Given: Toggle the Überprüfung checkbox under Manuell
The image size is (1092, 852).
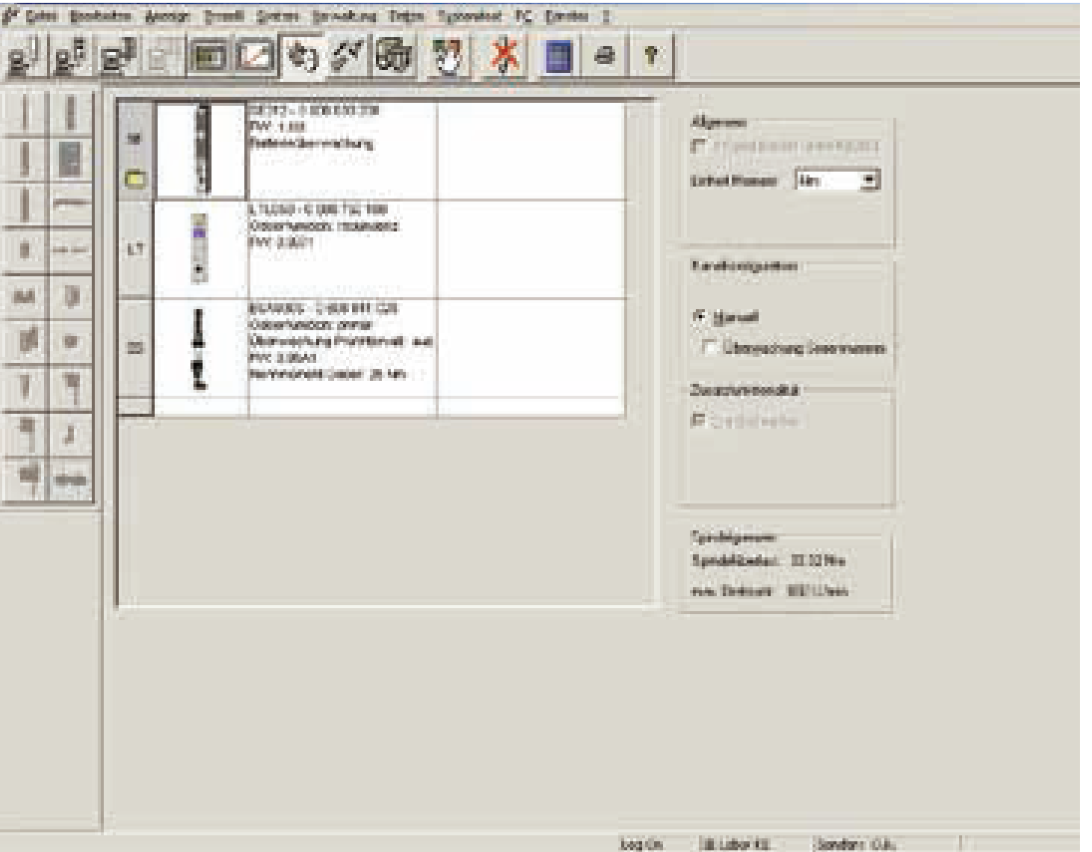Looking at the screenshot, I should point(710,348).
